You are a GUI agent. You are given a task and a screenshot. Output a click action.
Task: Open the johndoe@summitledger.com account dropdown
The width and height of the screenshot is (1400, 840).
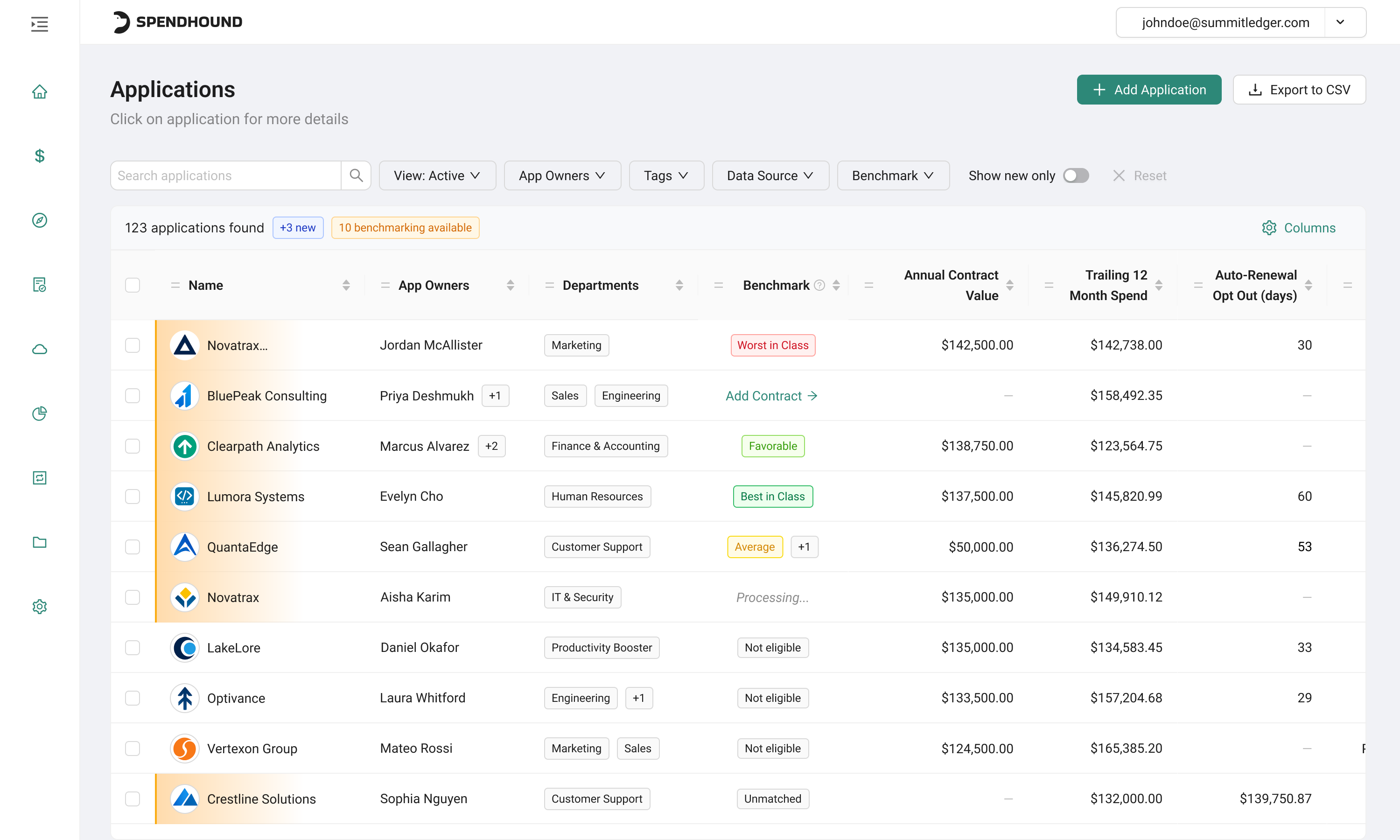point(1241,22)
